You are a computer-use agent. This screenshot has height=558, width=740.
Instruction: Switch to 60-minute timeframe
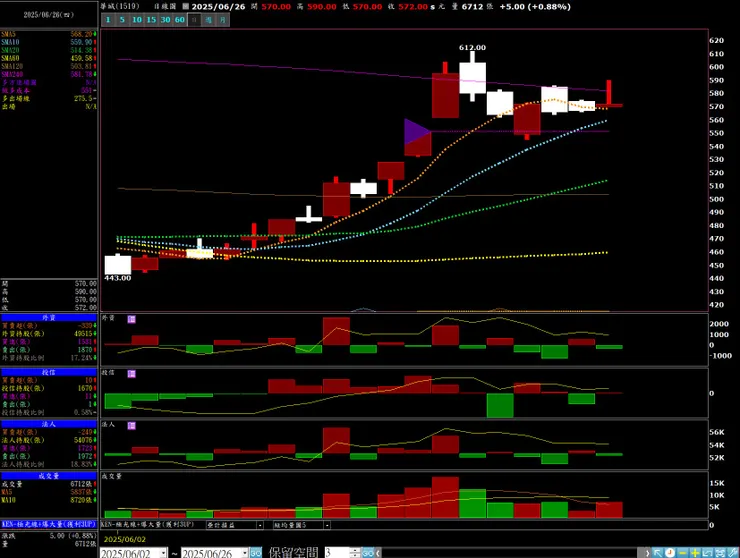tap(180, 20)
